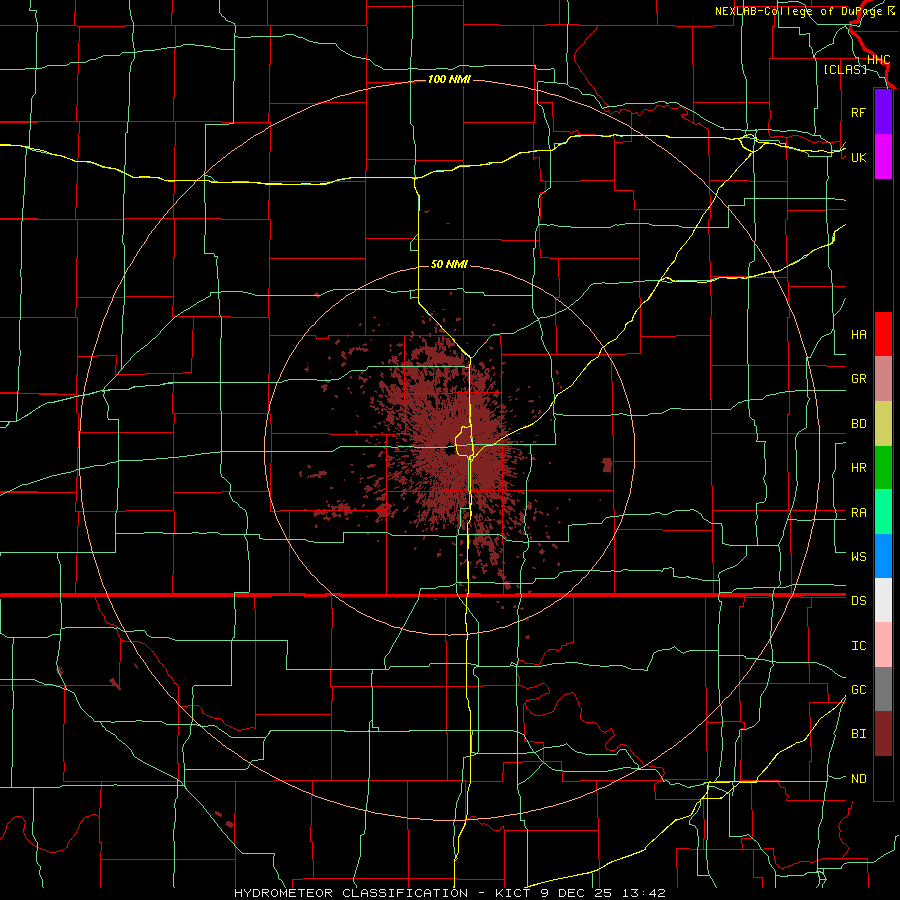Click the HA legend label
This screenshot has width=900, height=900.
(x=858, y=334)
